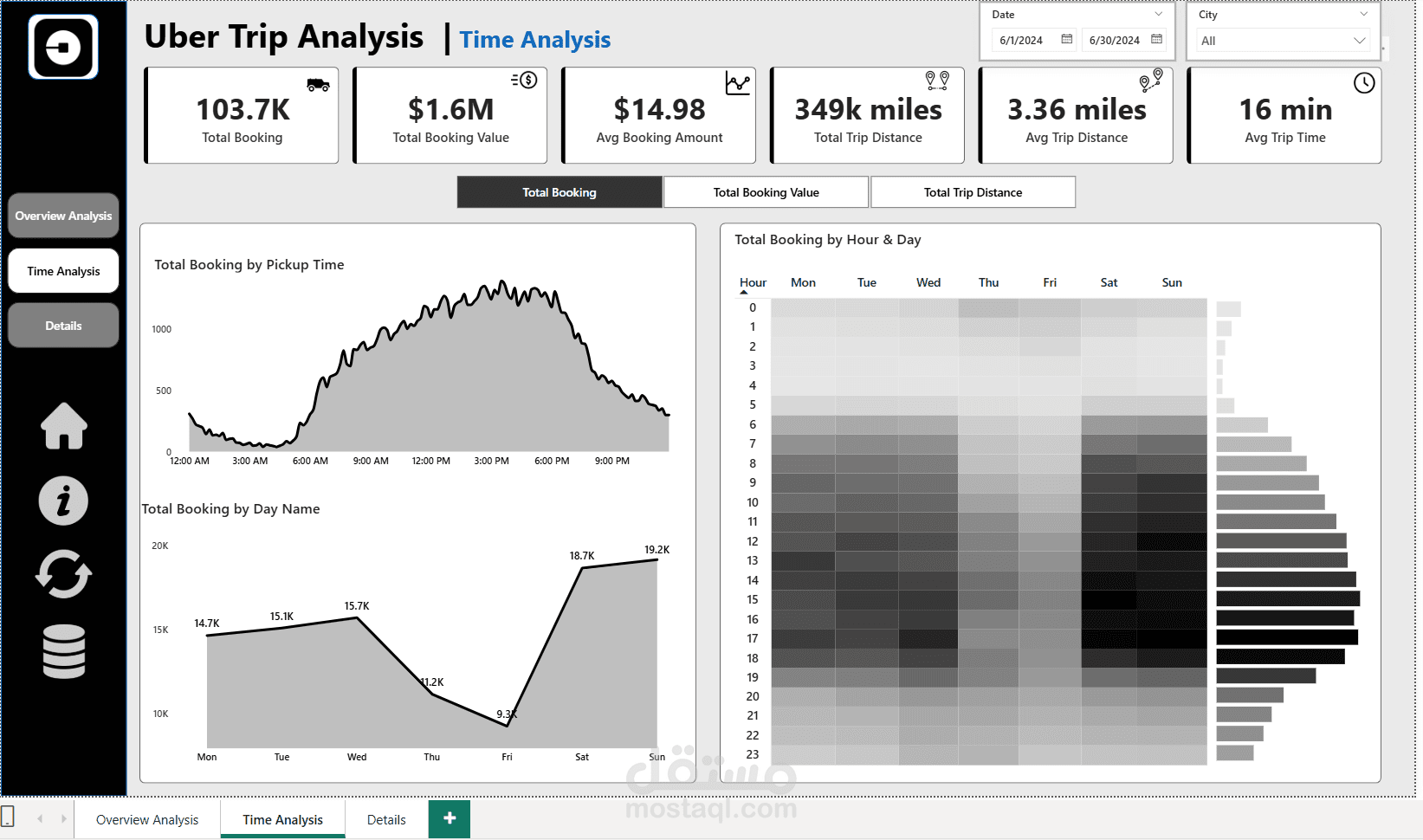
Task: Click the Total Booking by Hour & Day title
Action: pyautogui.click(x=828, y=240)
